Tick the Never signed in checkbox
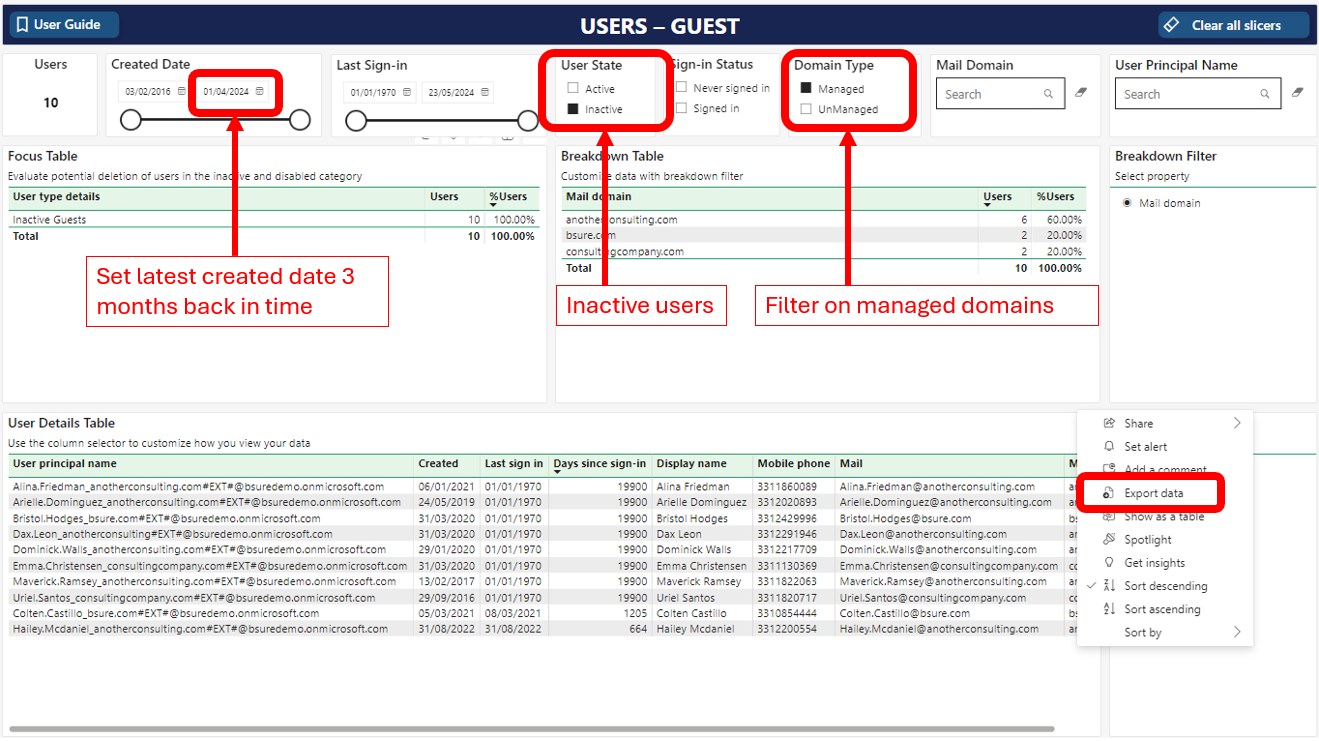 click(681, 88)
